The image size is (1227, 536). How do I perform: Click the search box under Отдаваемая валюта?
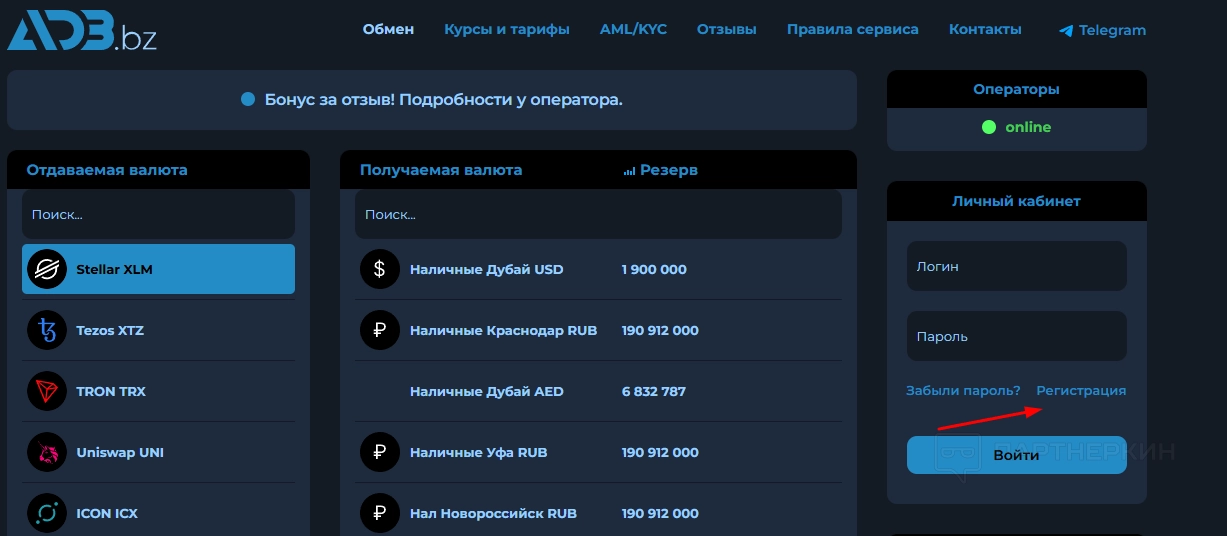click(x=158, y=214)
